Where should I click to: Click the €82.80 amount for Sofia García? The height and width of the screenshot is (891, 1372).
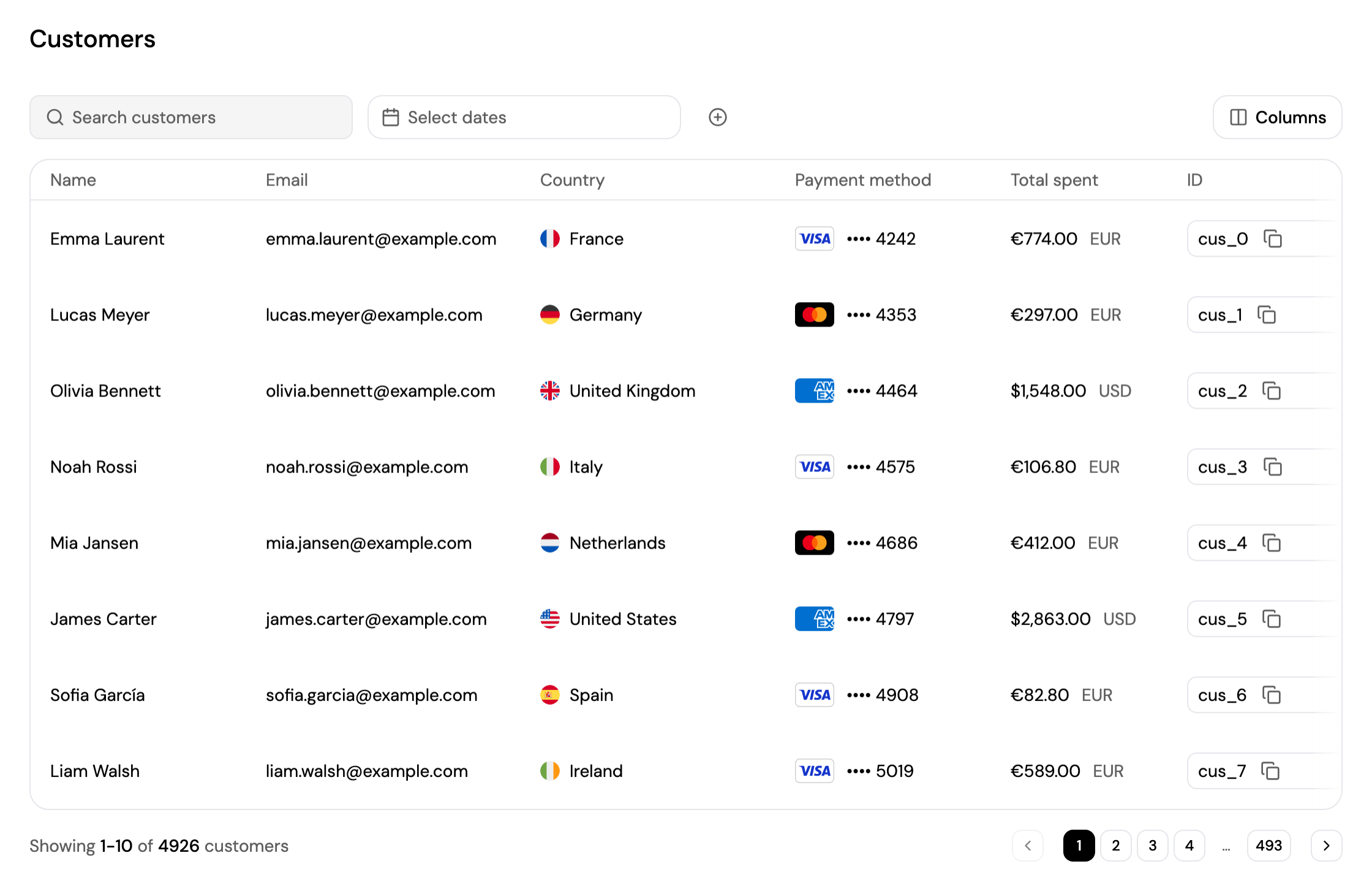click(1039, 695)
